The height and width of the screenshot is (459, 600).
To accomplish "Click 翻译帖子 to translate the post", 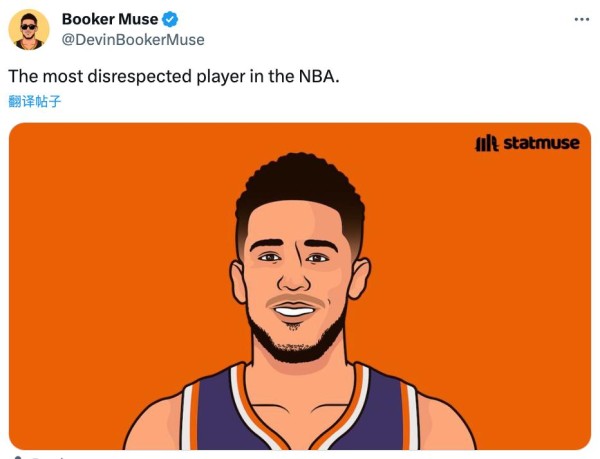I will (34, 101).
